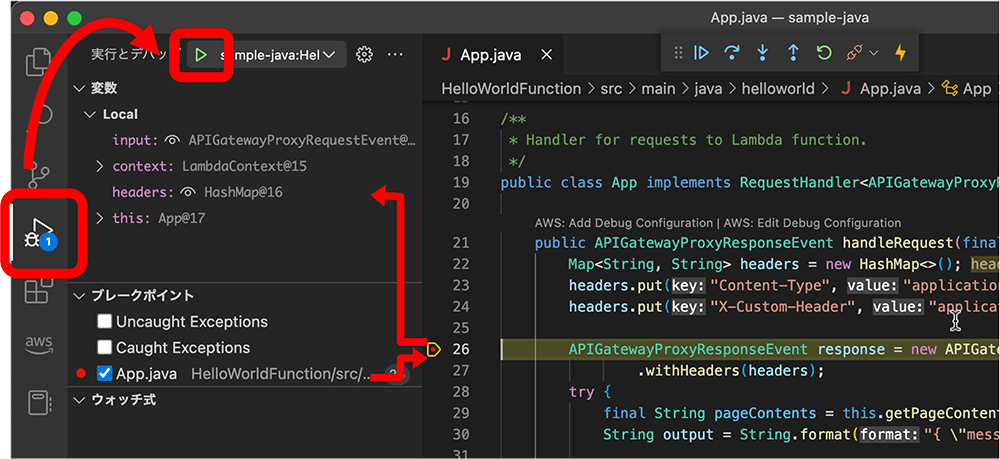1000x459 pixels.
Task: Click Continue in the debug toolbar
Action: pyautogui.click(x=701, y=53)
